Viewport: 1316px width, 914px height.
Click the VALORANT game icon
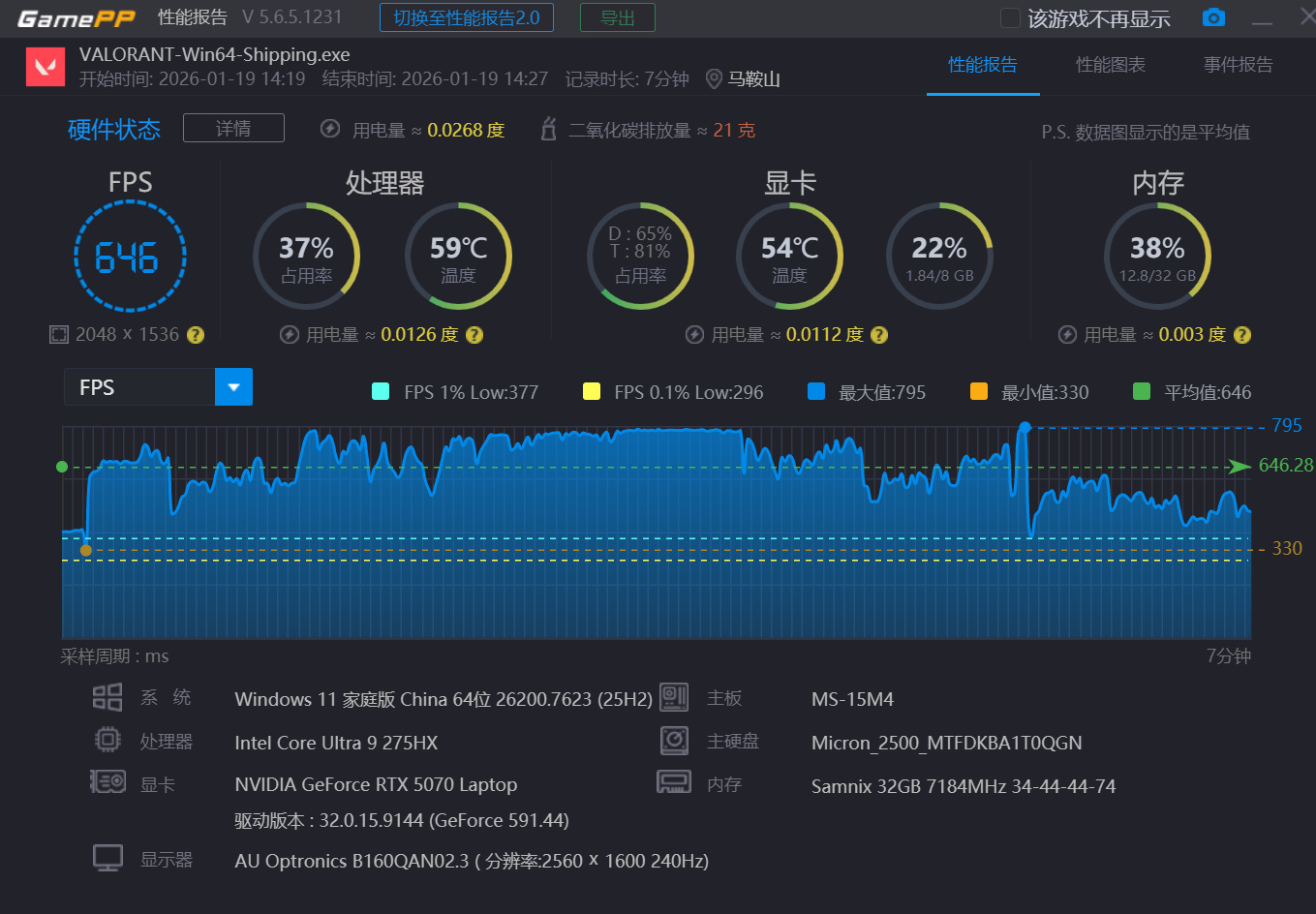(x=45, y=66)
